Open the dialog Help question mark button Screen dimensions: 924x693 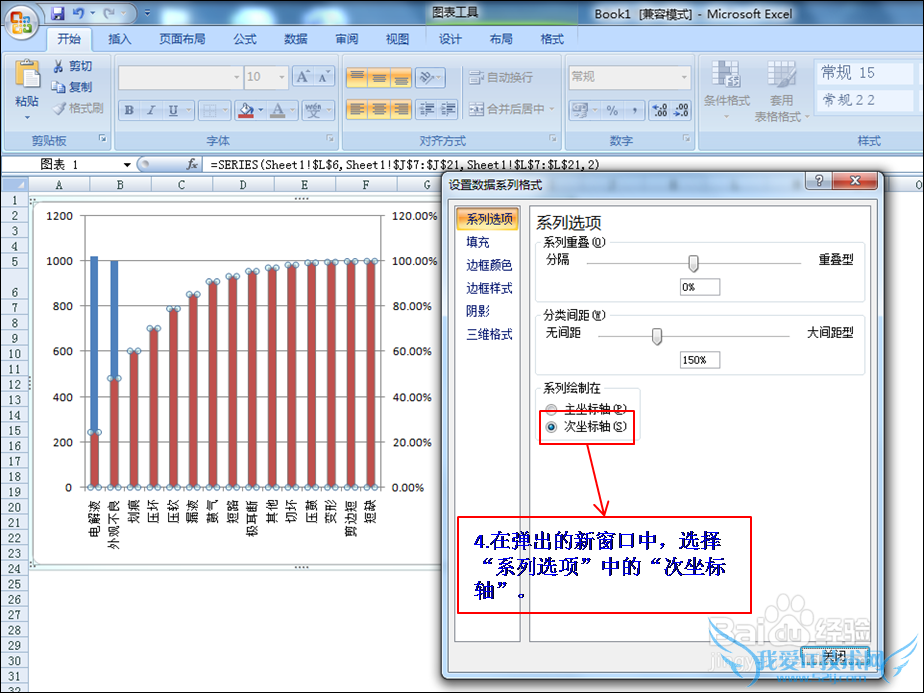[x=819, y=181]
